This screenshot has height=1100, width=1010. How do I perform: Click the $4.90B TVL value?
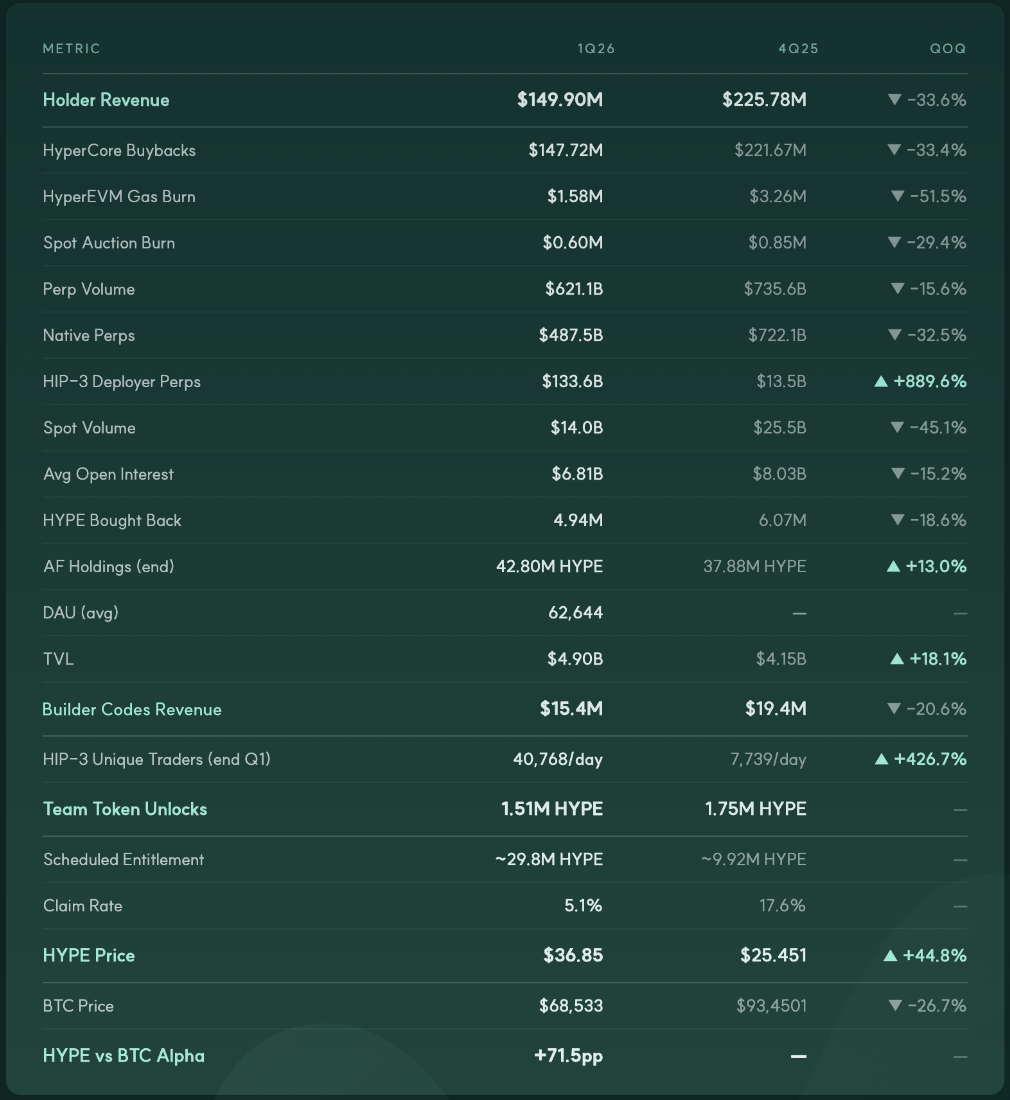point(575,659)
